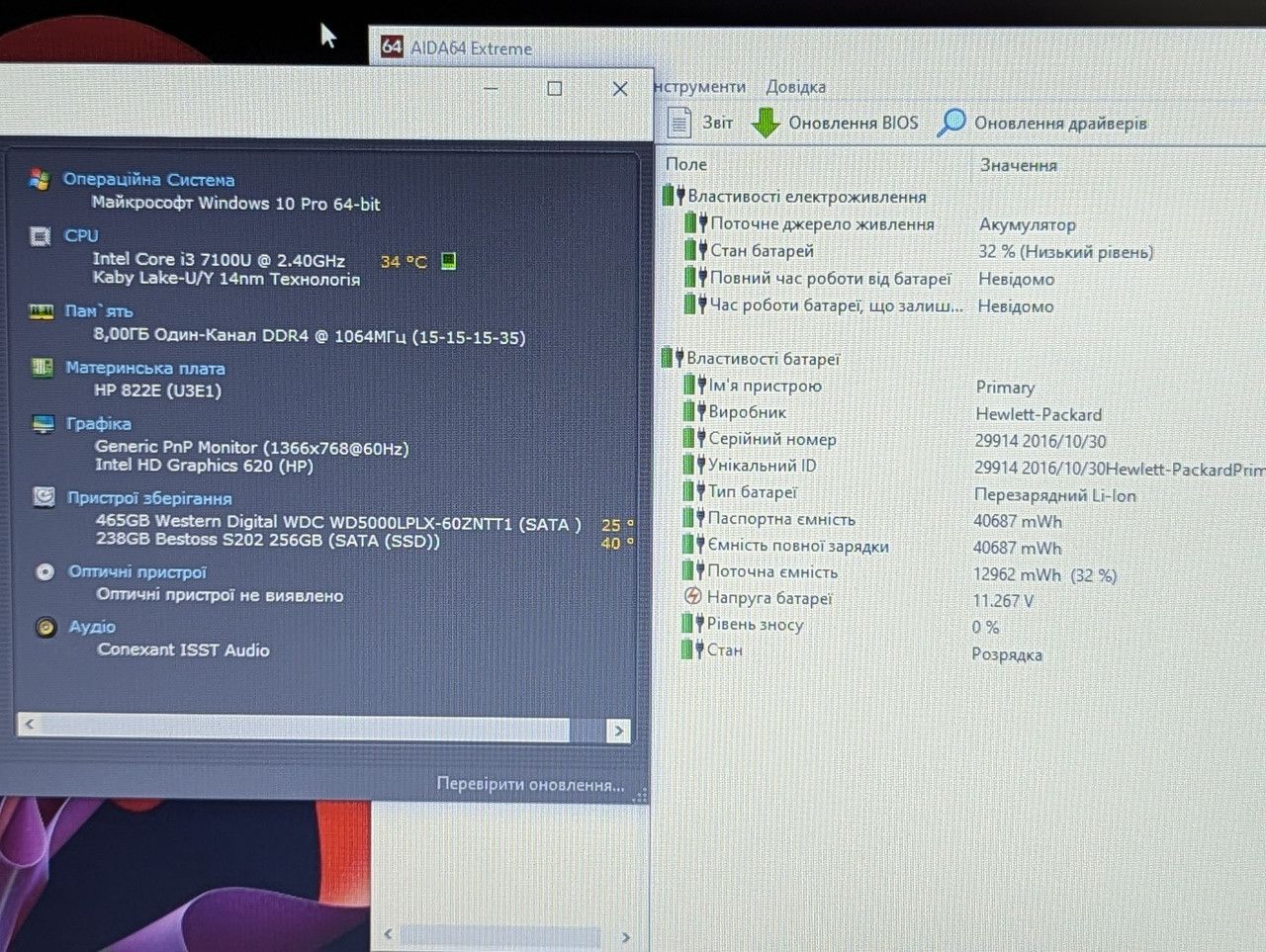Click the icon beside Поточне джерело живлення
The width and height of the screenshot is (1266, 952).
point(696,223)
